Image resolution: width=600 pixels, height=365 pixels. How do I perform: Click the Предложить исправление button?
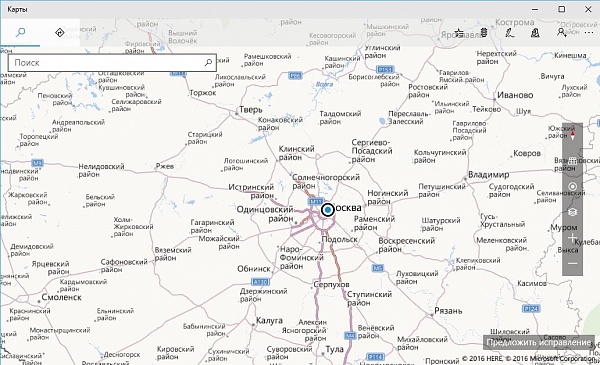pyautogui.click(x=539, y=342)
